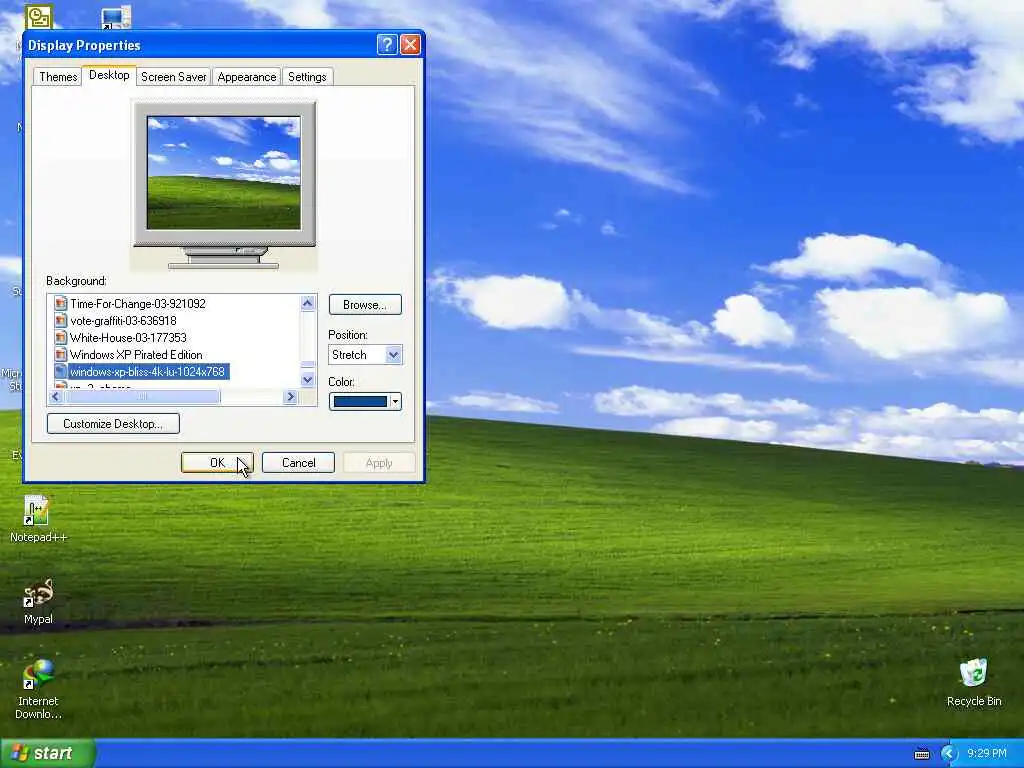Screen dimensions: 1024x768
Task: Switch to the Screen Saver tab
Action: pos(174,77)
